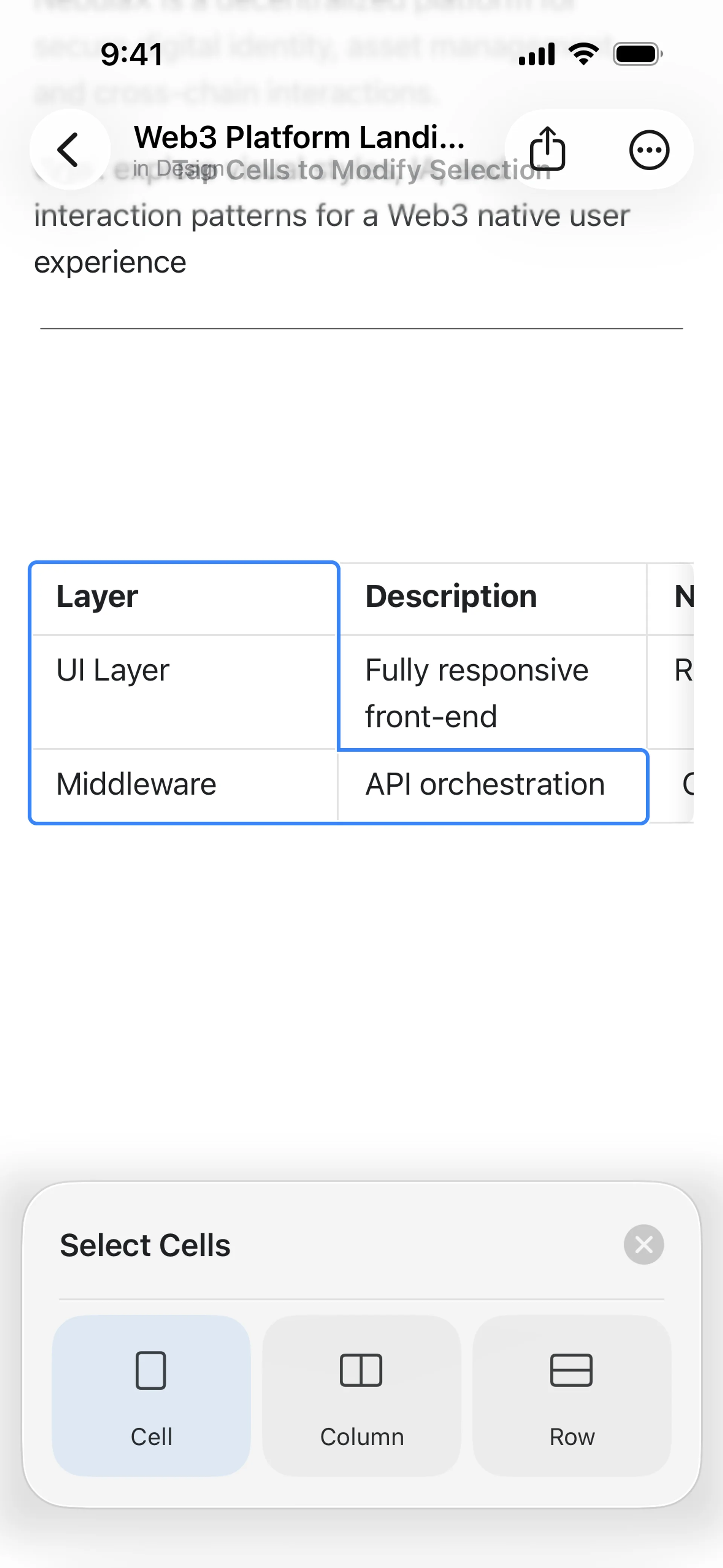723x1568 pixels.
Task: Open the share sheet icon
Action: point(548,149)
